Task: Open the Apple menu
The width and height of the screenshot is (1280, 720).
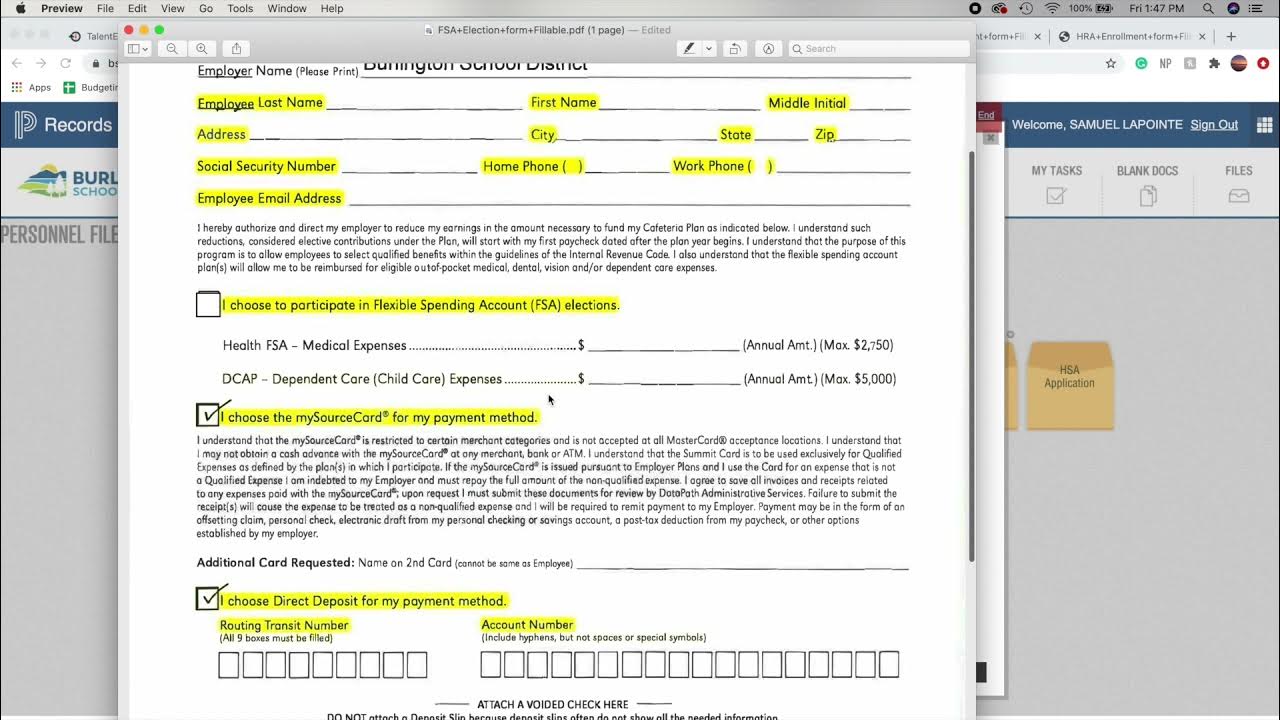Action: click(19, 8)
